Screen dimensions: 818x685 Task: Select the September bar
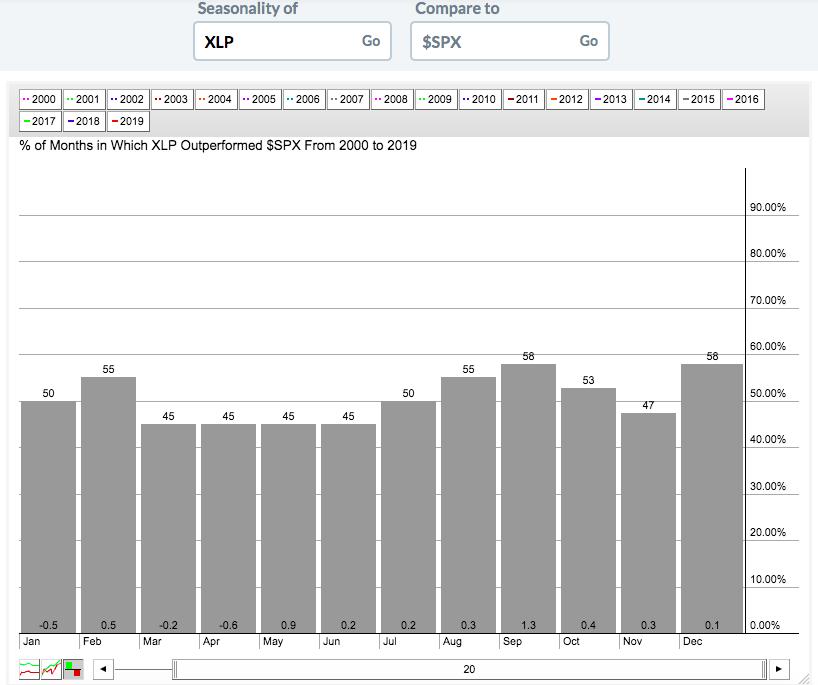pos(528,499)
